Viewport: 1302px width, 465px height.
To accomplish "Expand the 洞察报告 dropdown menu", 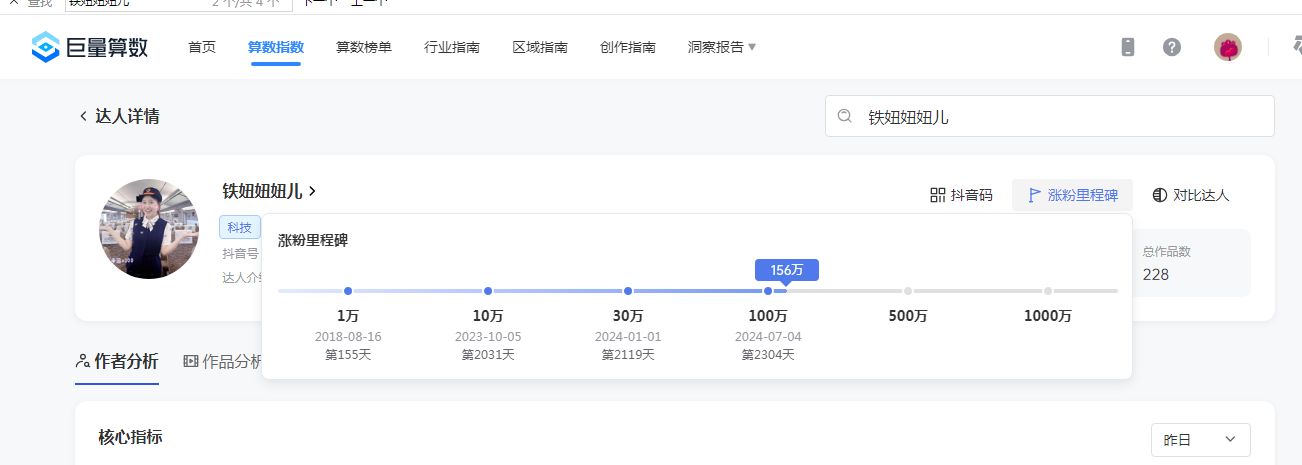I will coord(722,47).
